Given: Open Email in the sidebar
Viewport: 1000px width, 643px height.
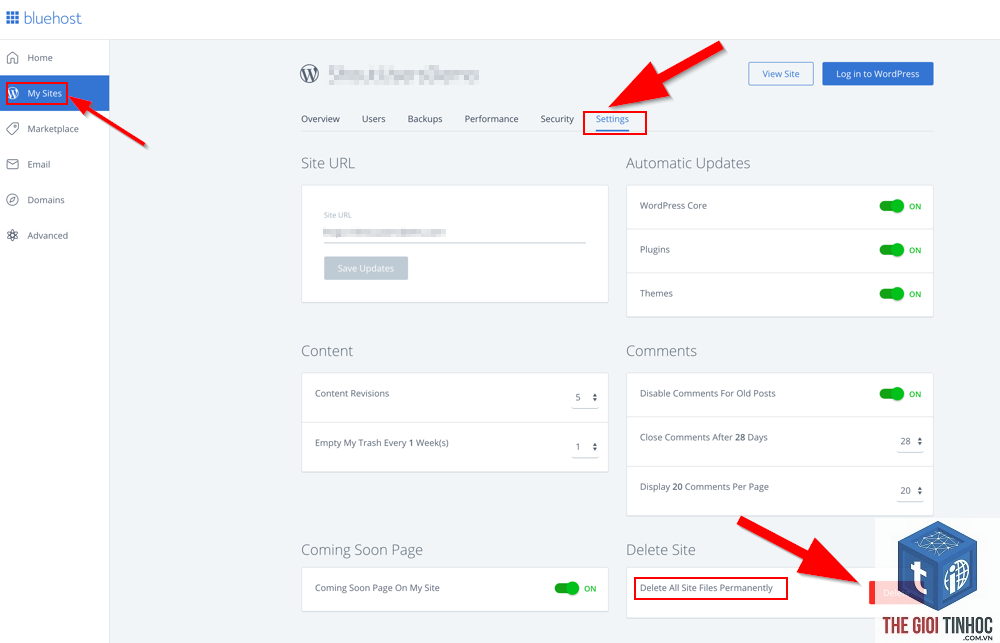Looking at the screenshot, I should point(54,165).
